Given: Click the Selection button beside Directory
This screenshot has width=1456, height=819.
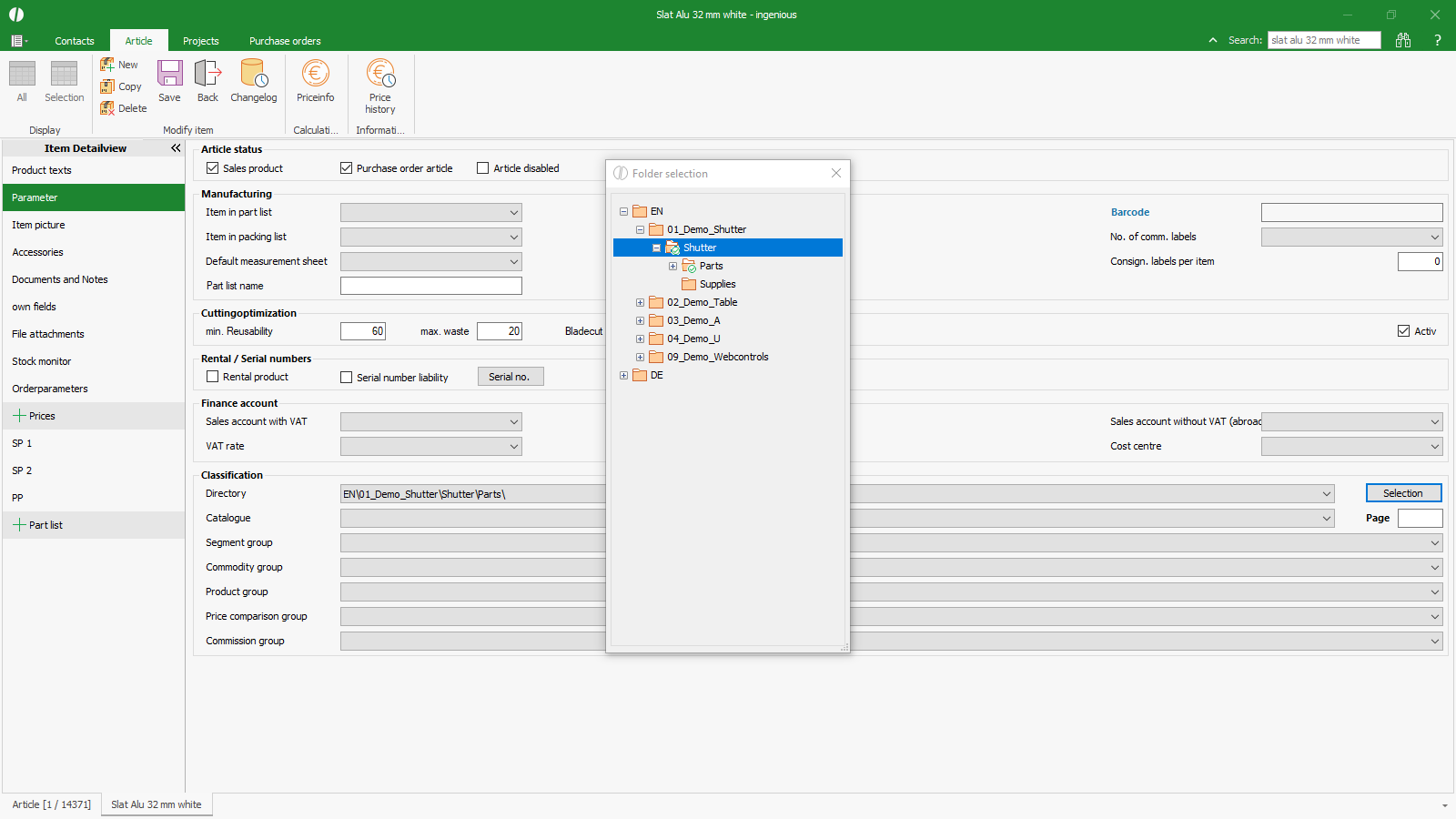Looking at the screenshot, I should pos(1402,493).
